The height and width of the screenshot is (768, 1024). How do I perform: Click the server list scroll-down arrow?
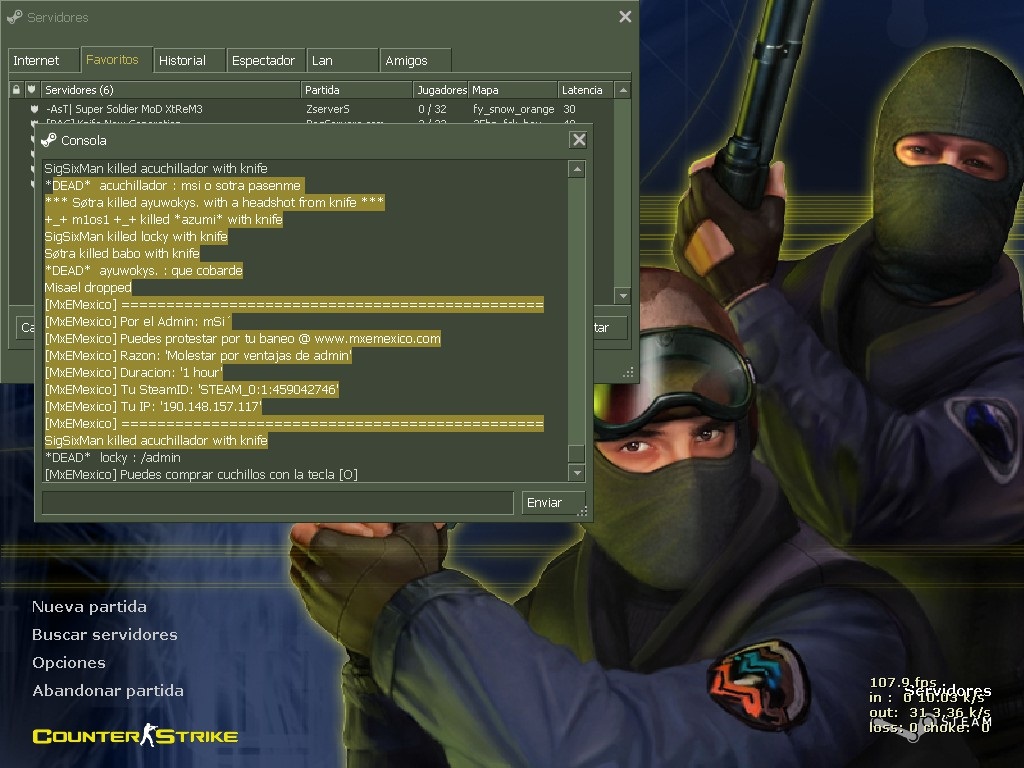pos(623,296)
